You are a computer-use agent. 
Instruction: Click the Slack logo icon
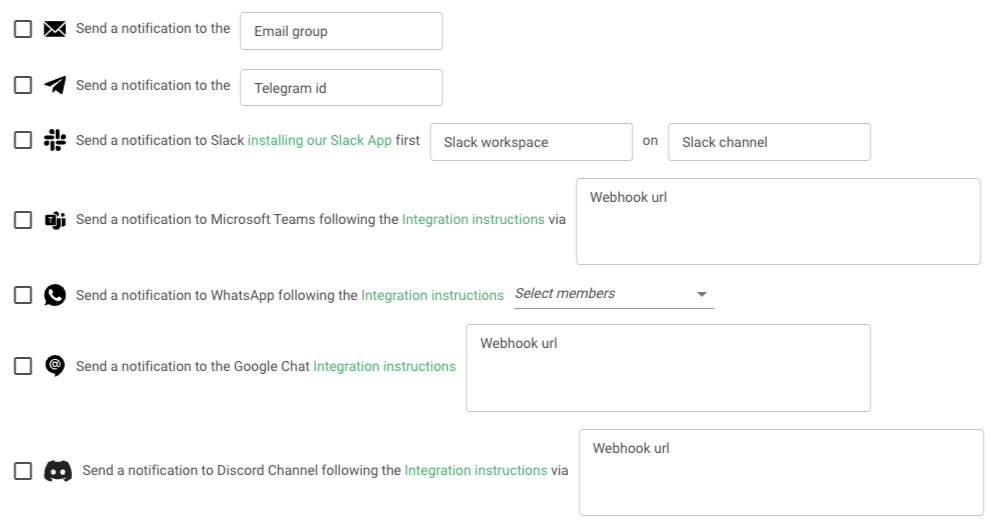55,140
